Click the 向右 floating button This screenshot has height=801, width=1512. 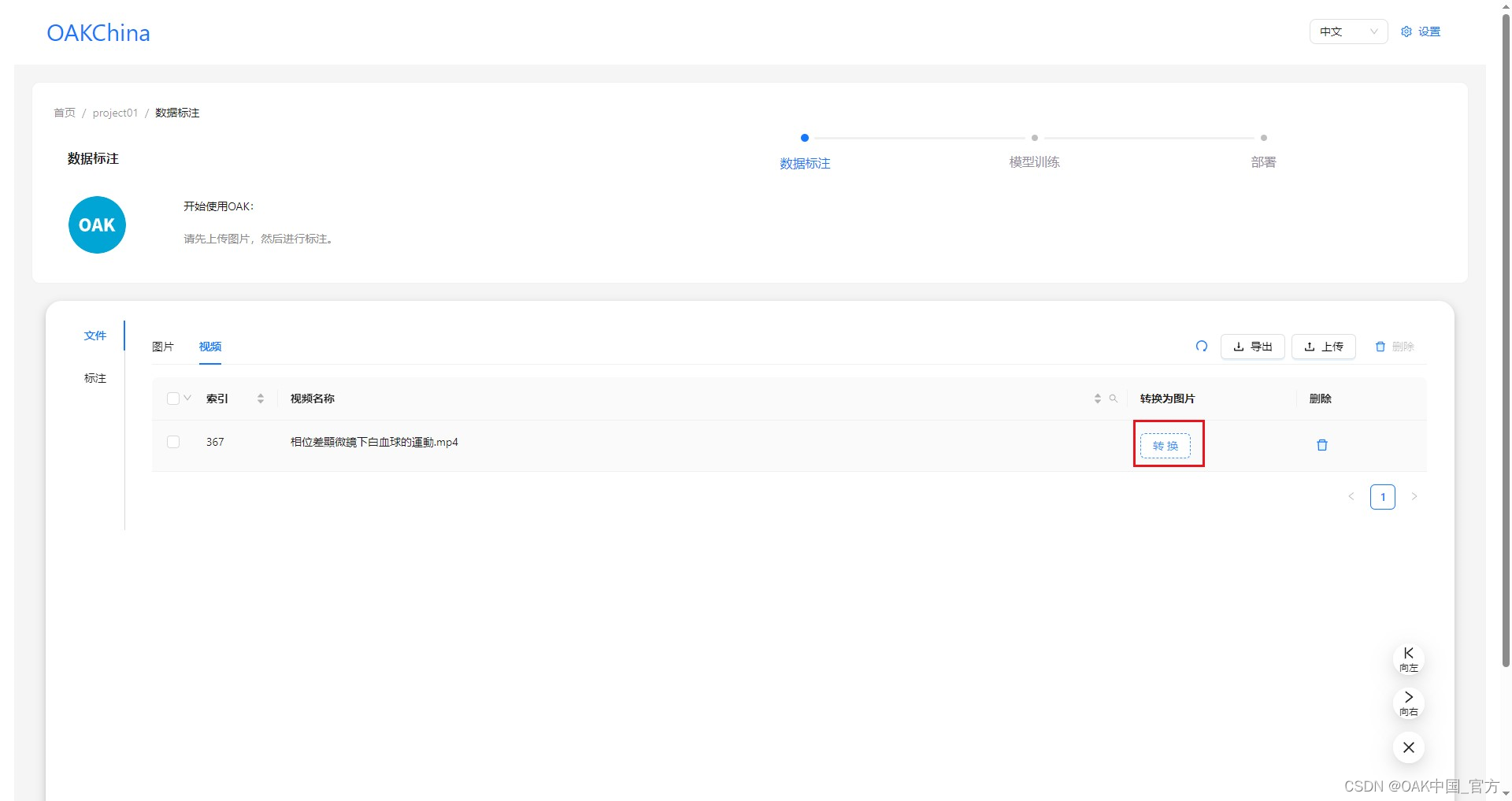1409,703
